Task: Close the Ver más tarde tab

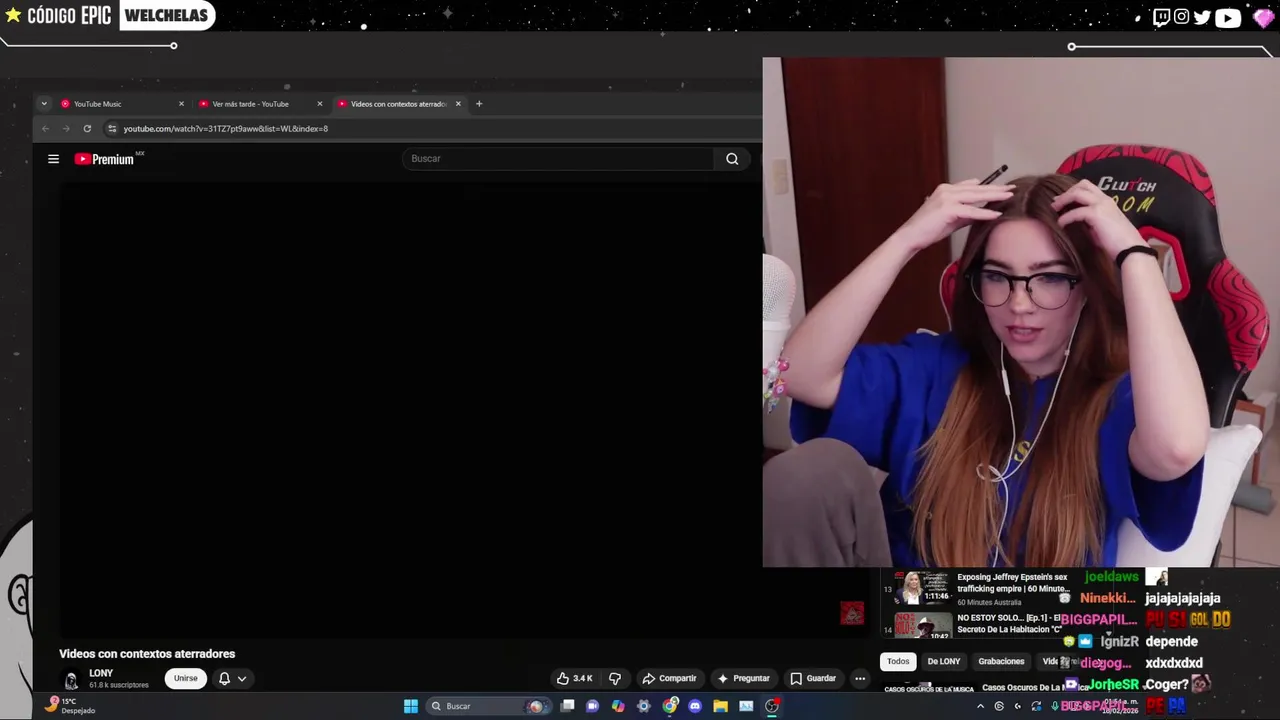Action: point(320,104)
